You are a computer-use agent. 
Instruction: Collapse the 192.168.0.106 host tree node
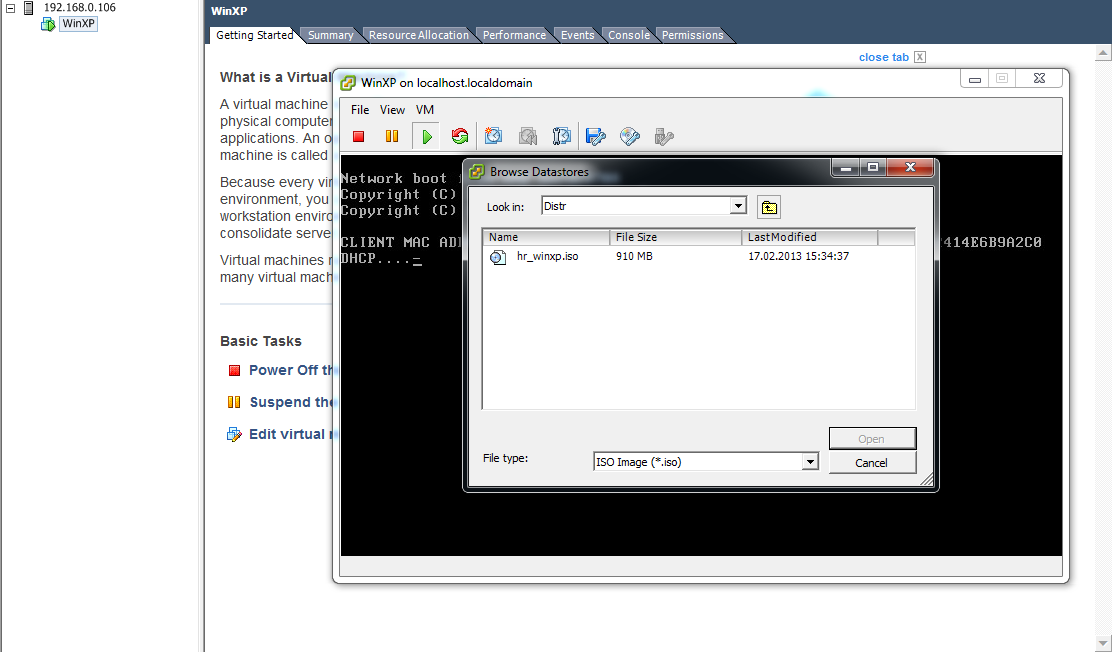click(11, 8)
